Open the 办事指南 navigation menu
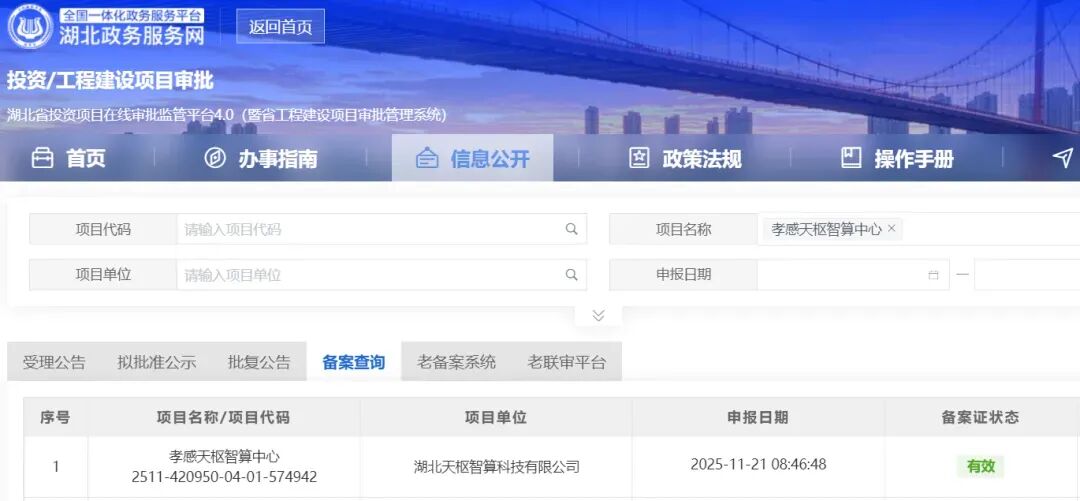The image size is (1080, 501). point(260,158)
